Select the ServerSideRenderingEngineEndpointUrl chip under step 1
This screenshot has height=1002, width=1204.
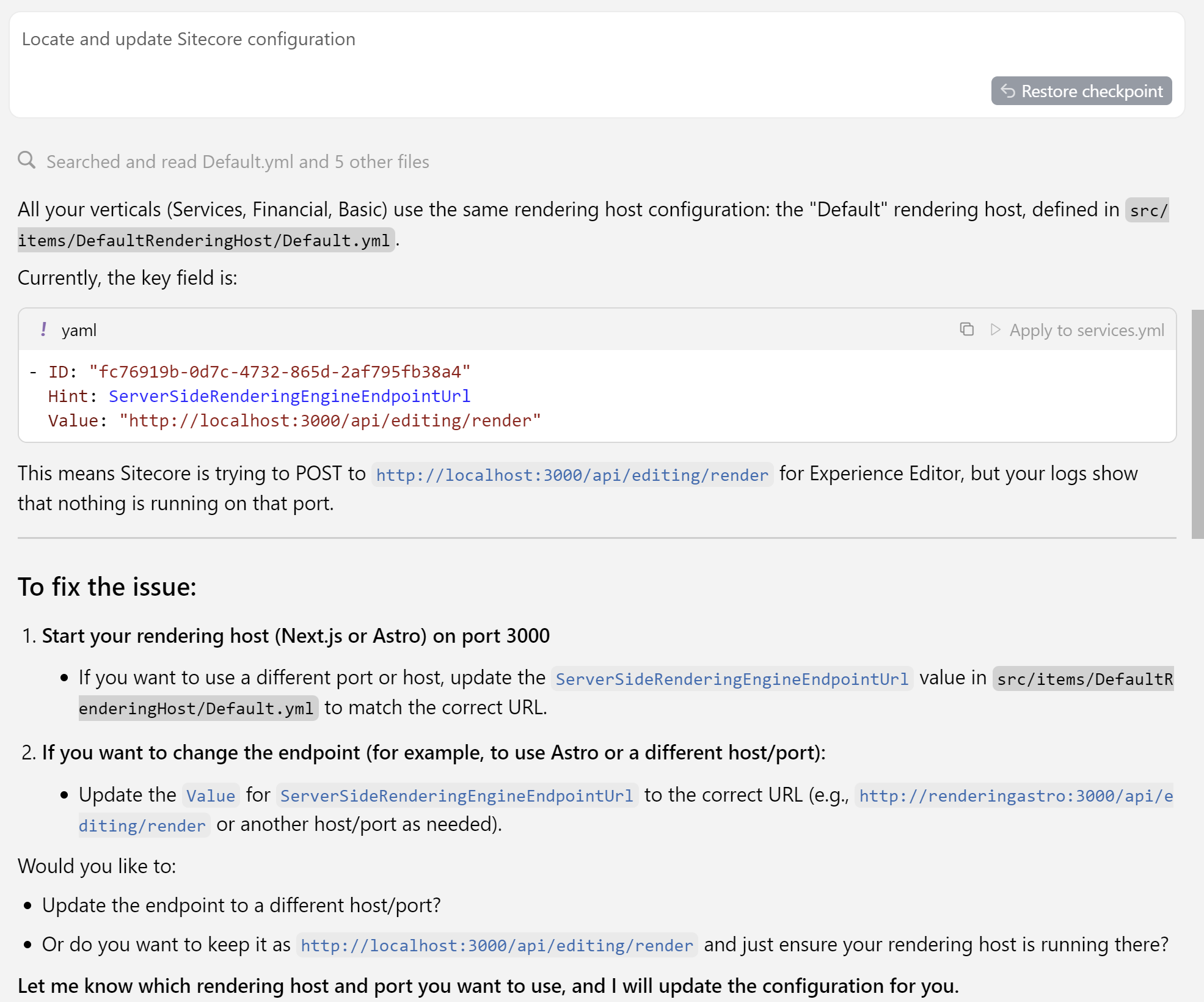(x=732, y=678)
